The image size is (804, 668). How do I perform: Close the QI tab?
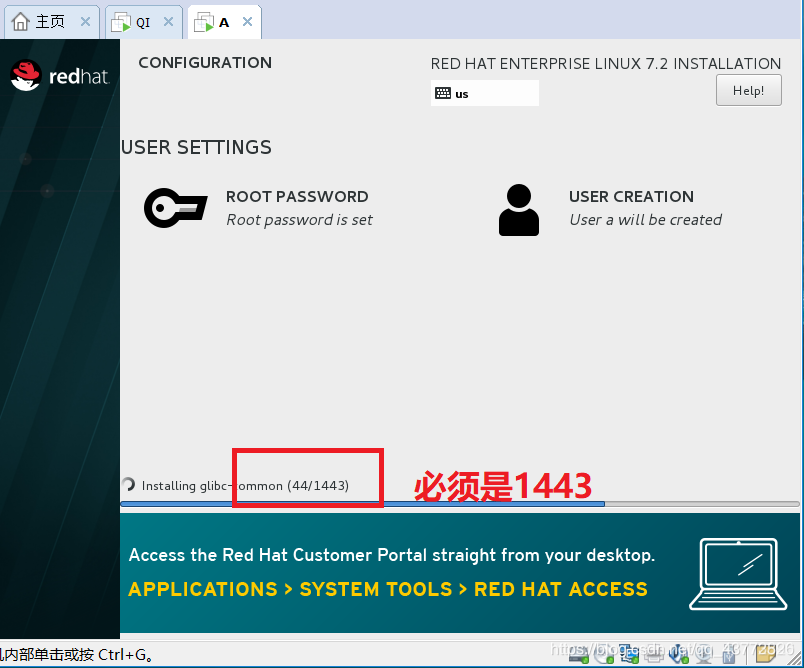pos(168,22)
